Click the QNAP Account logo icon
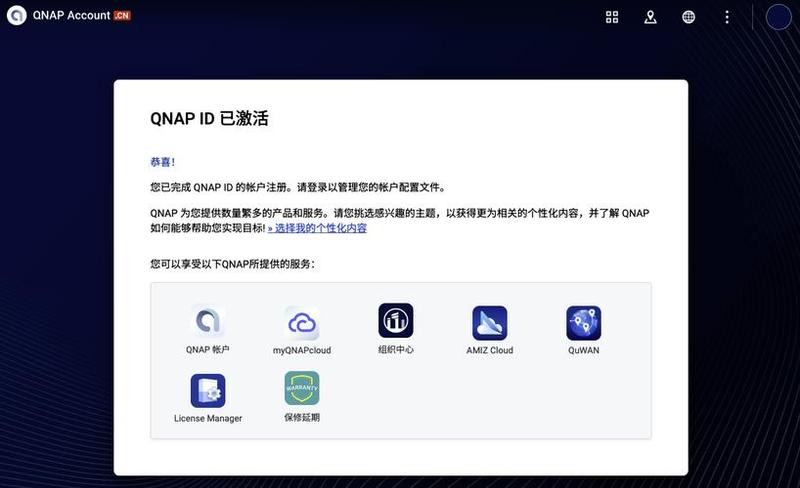Image resolution: width=800 pixels, height=488 pixels. (16, 15)
